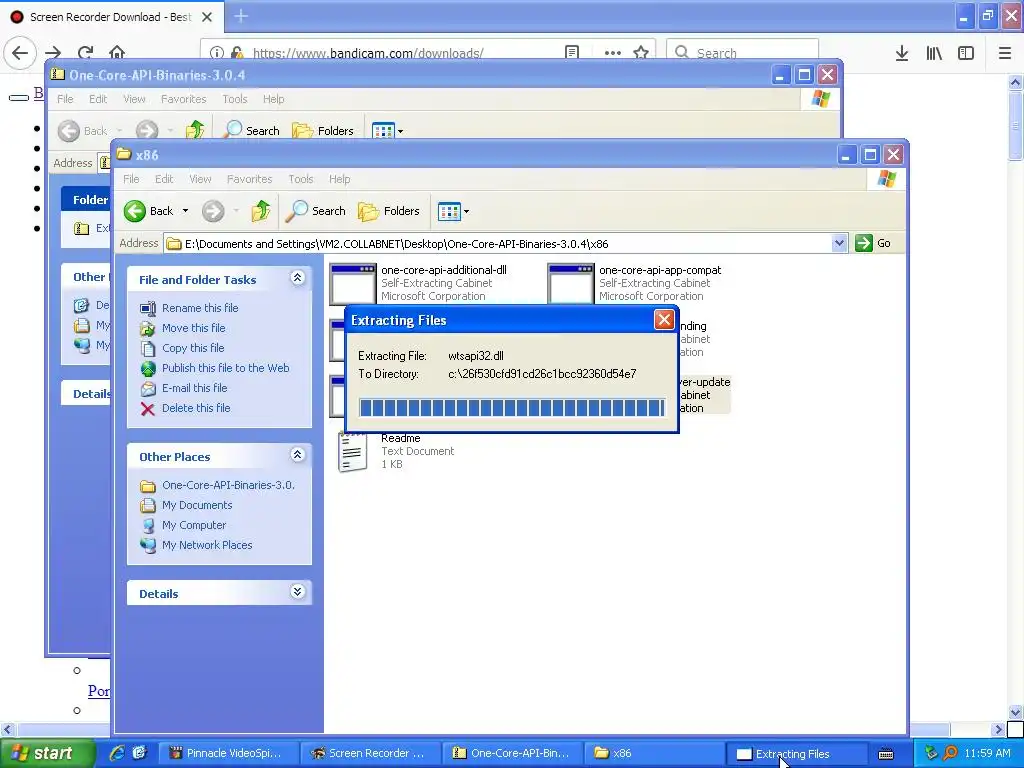This screenshot has width=1024, height=768.
Task: Open Tools menu in x86 window
Action: tap(300, 179)
